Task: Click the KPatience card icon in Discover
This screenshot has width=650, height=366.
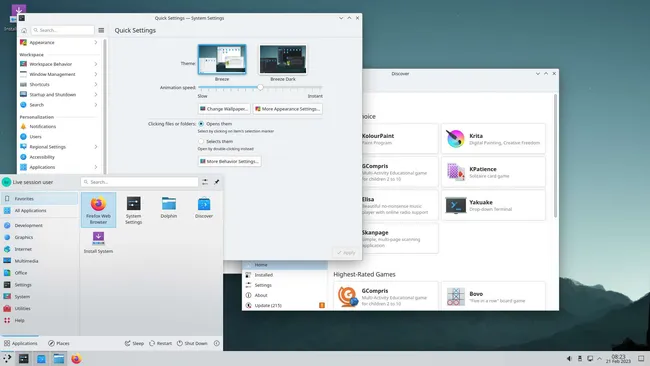Action: click(x=455, y=172)
